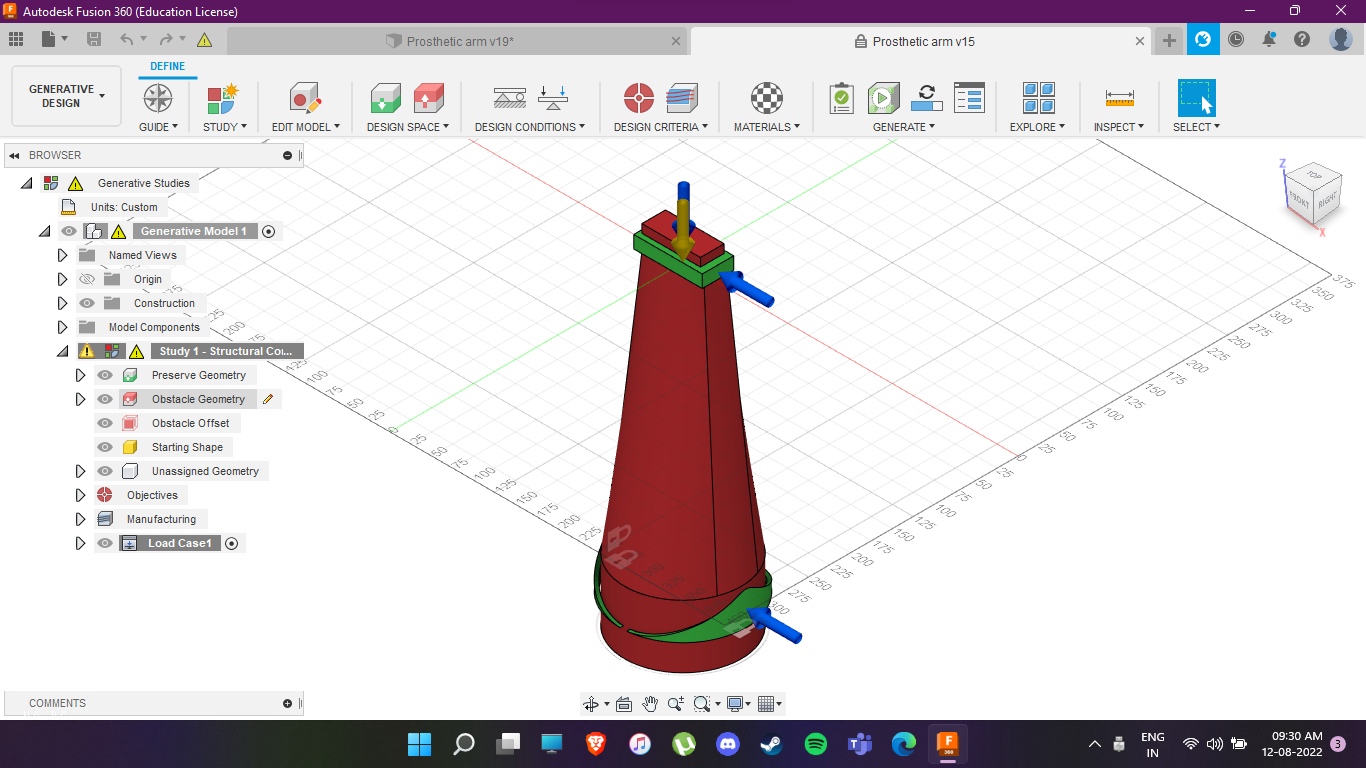Image resolution: width=1366 pixels, height=768 pixels.
Task: Activate the Pan tool in navigation bar
Action: click(650, 703)
